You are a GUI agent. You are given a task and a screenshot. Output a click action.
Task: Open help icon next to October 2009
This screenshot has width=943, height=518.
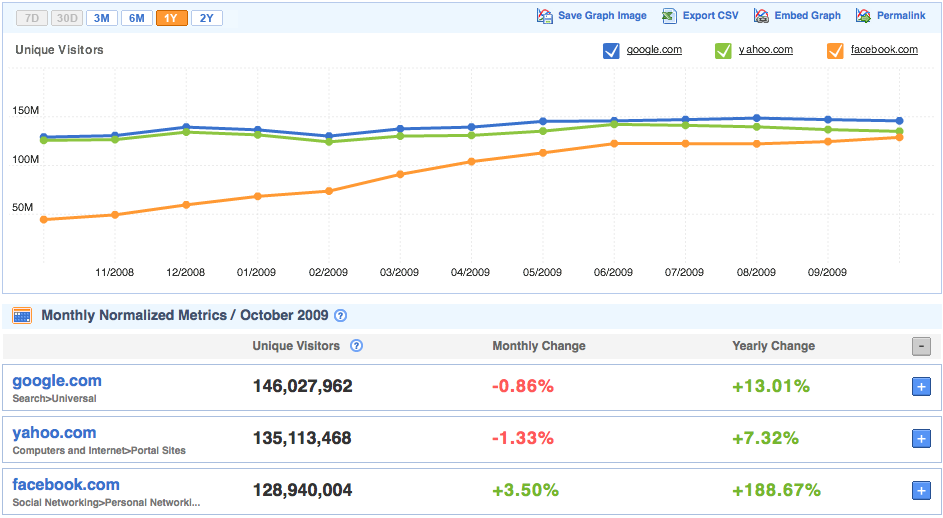point(340,315)
